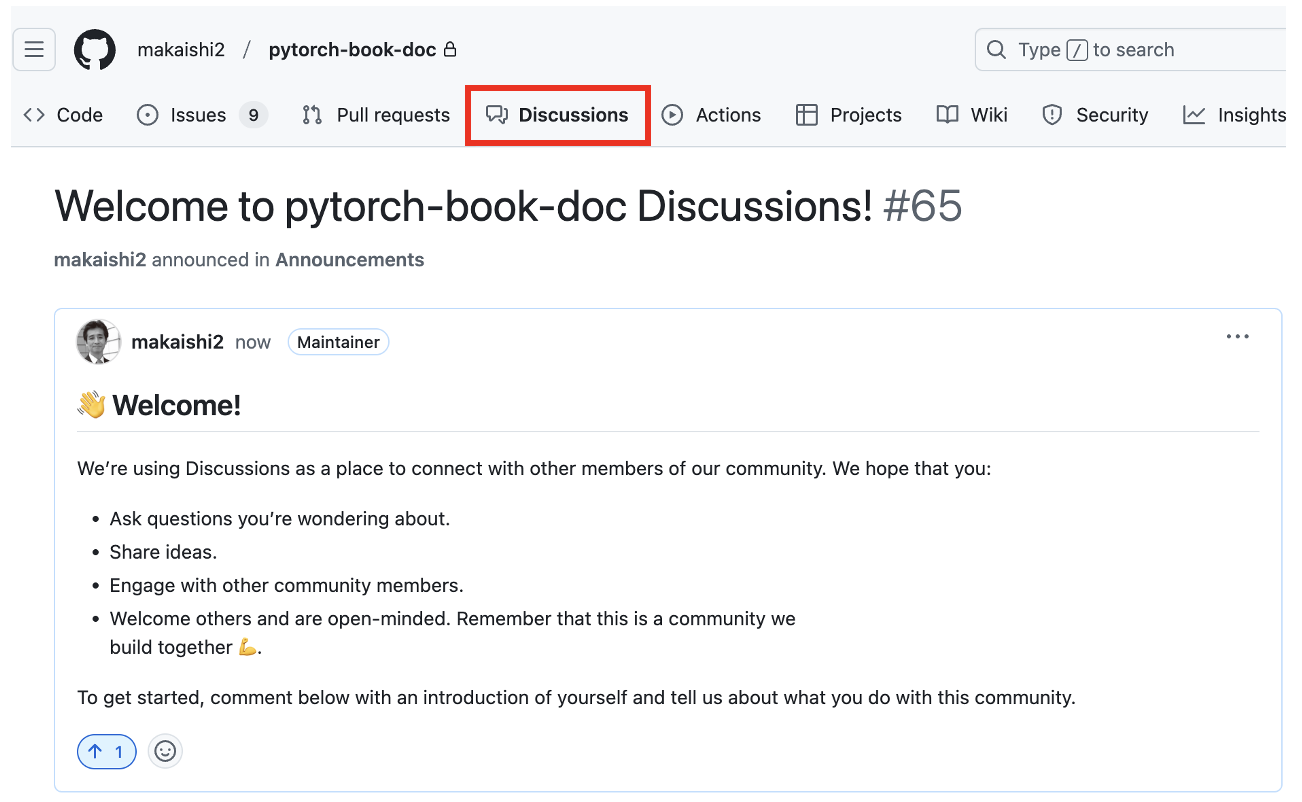Click the Maintainer badge

[338, 342]
